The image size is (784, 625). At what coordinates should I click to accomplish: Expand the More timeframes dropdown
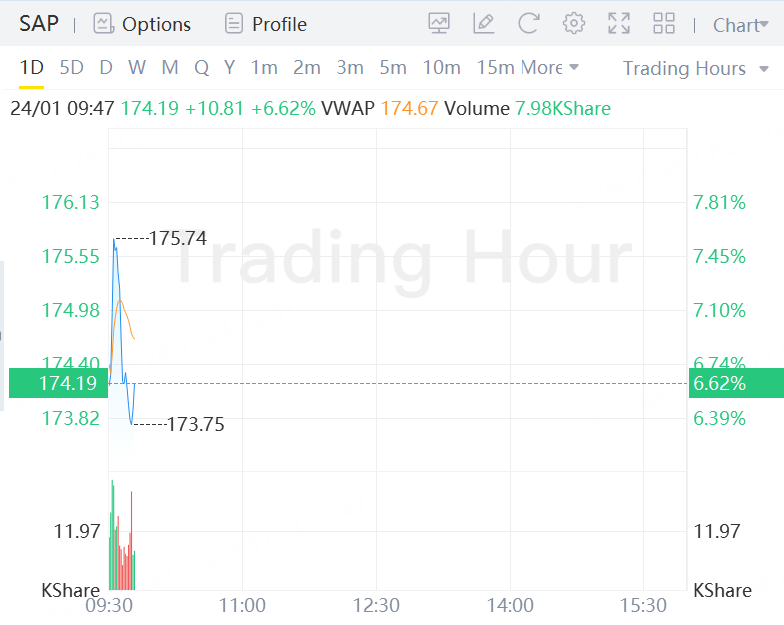coord(550,68)
